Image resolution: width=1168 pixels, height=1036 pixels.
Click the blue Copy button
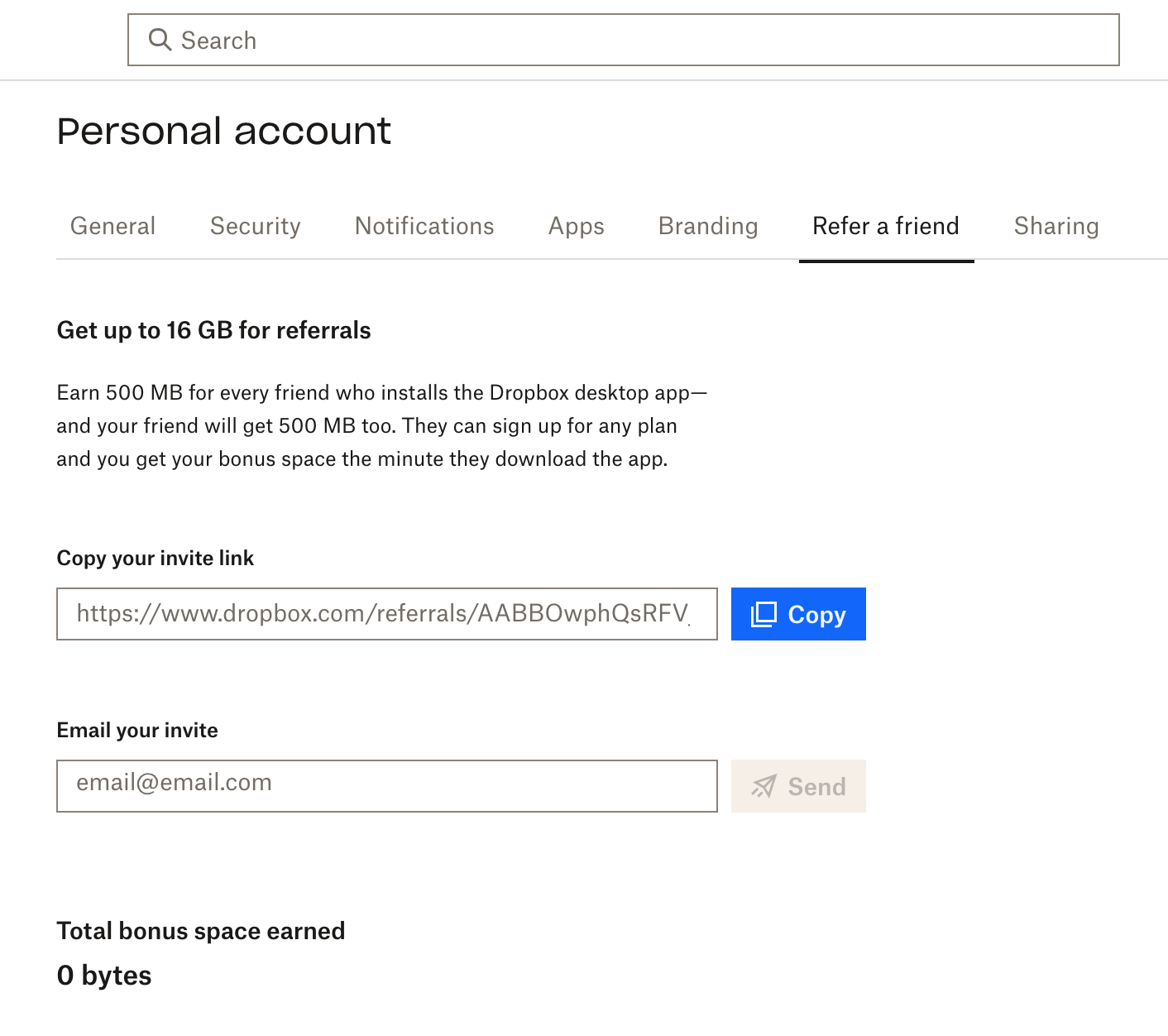tap(797, 614)
